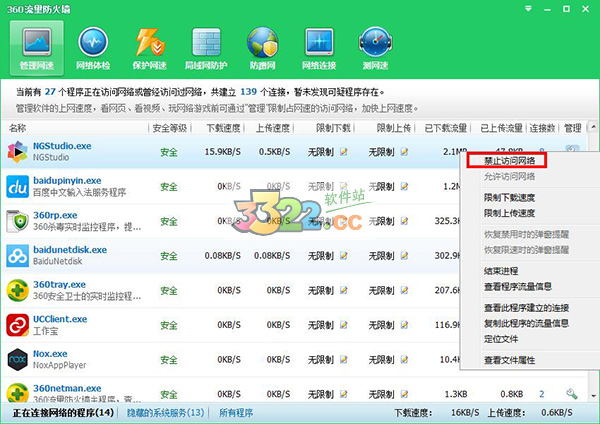Viewport: 600px width, 424px height.
Task: Switch to 隐藏的系统服务(13) tab
Action: [x=165, y=413]
